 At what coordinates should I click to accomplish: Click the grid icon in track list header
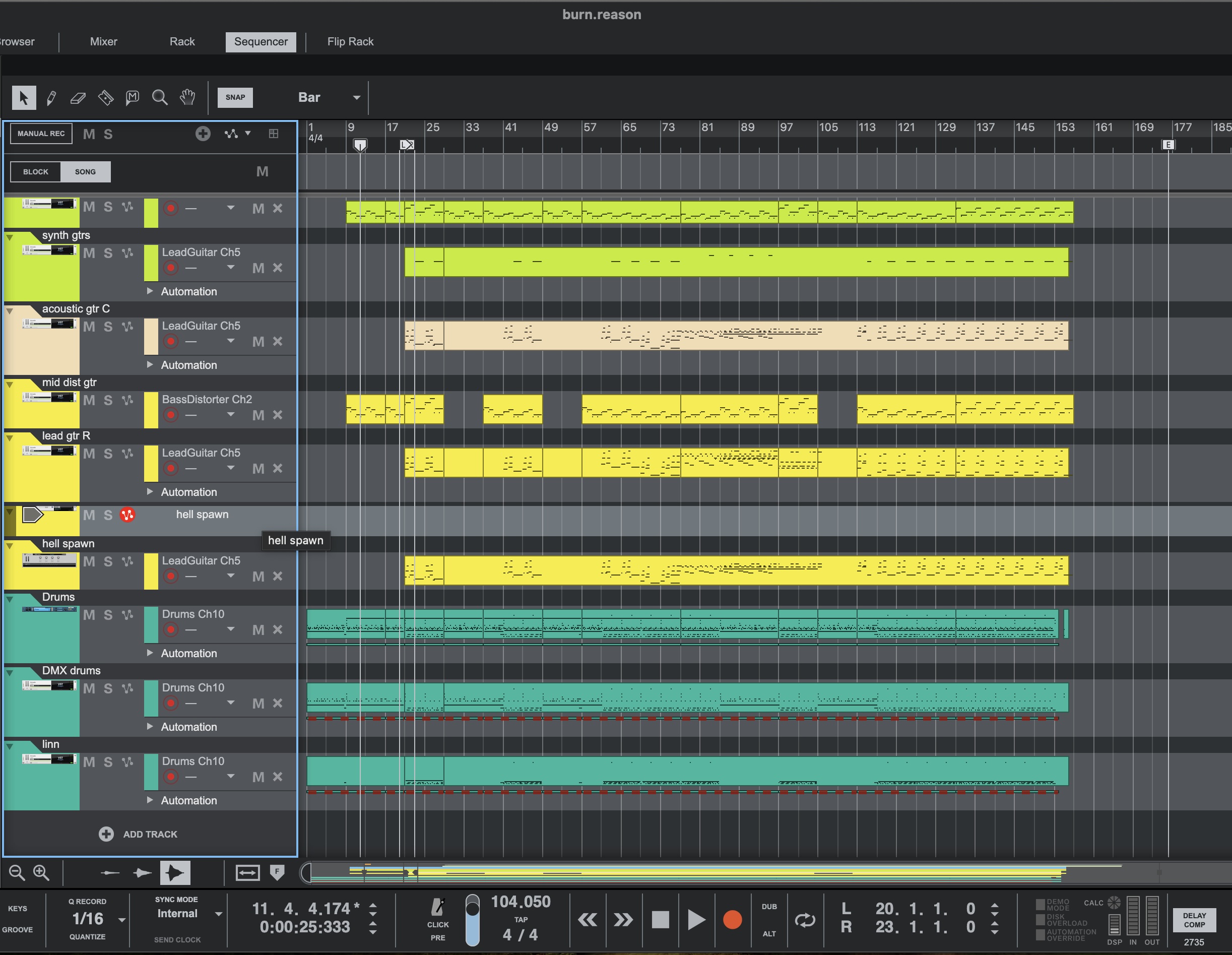[274, 134]
